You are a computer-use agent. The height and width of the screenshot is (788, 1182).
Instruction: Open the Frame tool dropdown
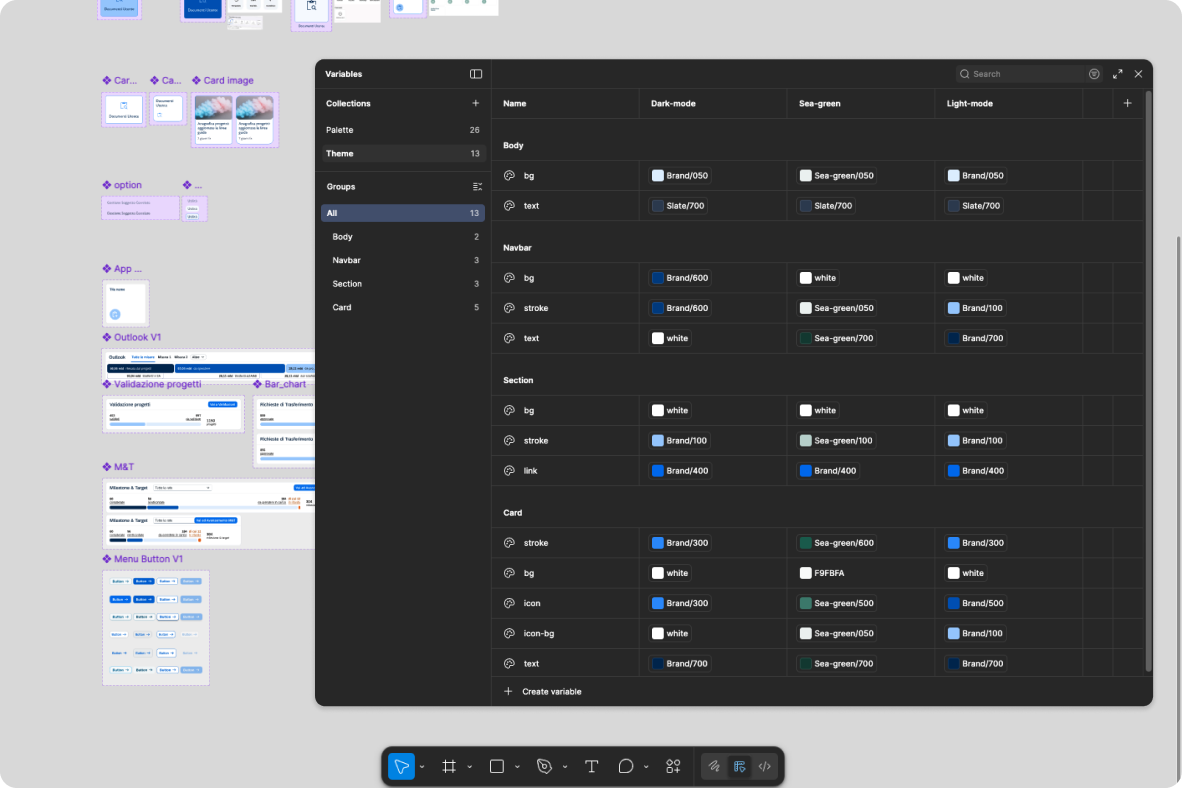pyautogui.click(x=470, y=766)
